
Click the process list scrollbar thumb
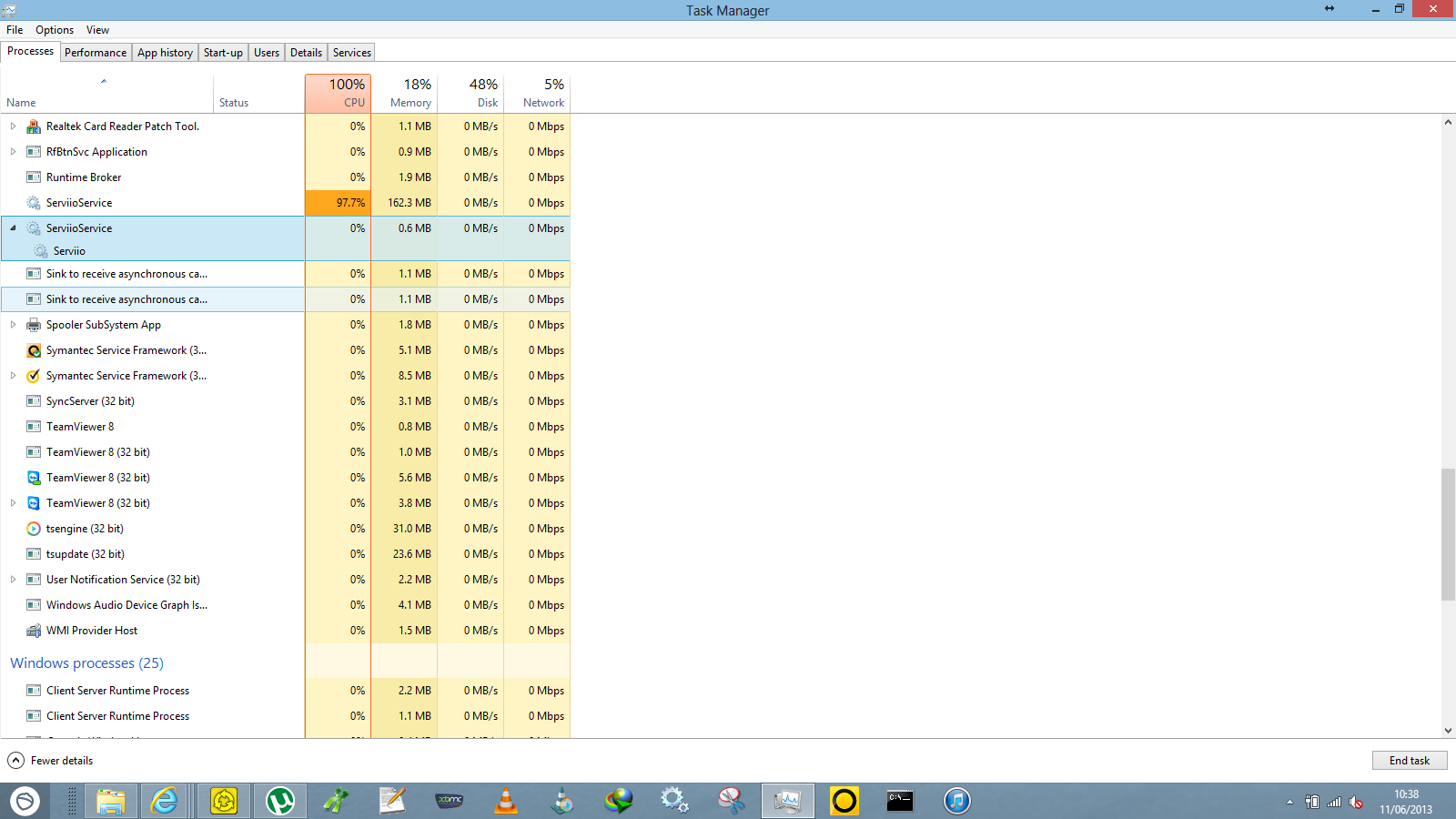point(1448,535)
